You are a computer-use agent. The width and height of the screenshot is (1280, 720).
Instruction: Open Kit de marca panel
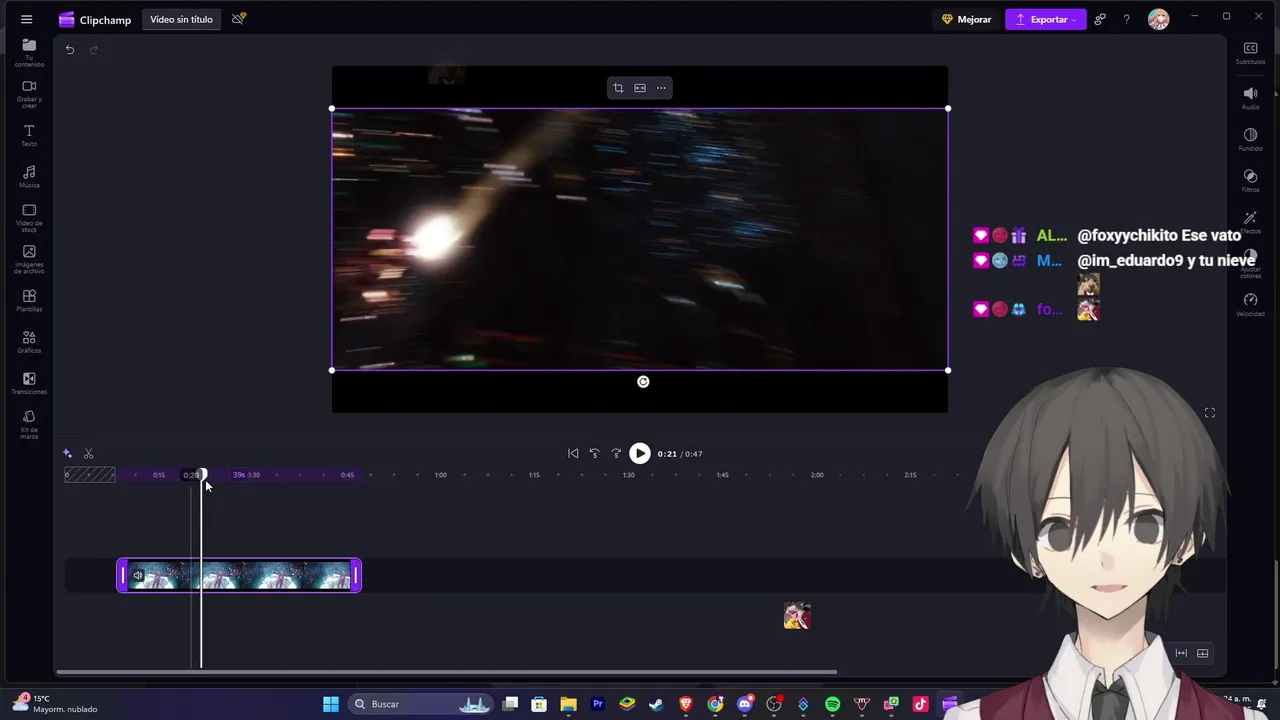(x=29, y=425)
